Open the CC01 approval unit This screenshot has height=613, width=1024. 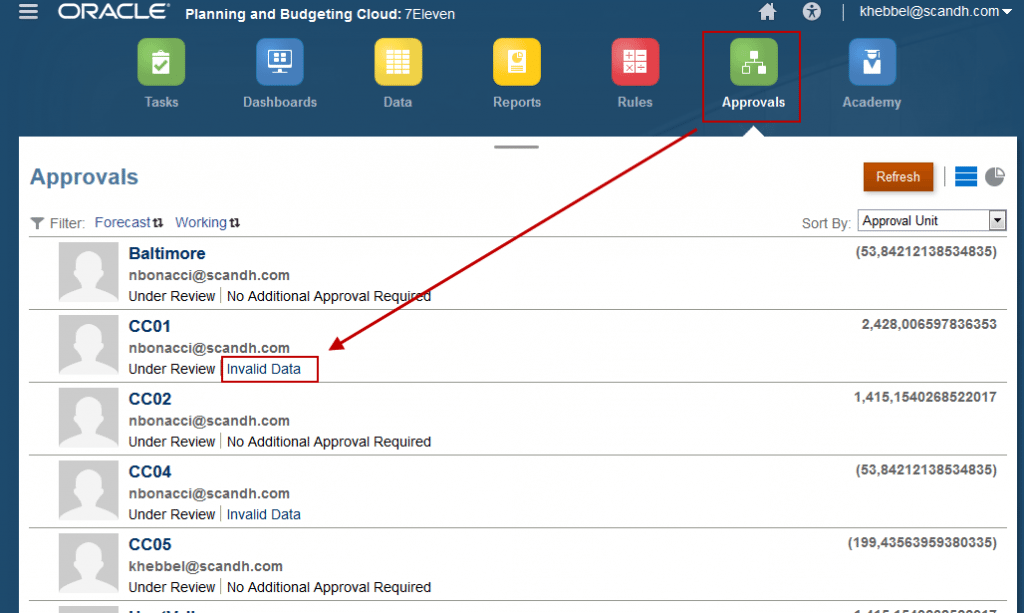[x=150, y=326]
